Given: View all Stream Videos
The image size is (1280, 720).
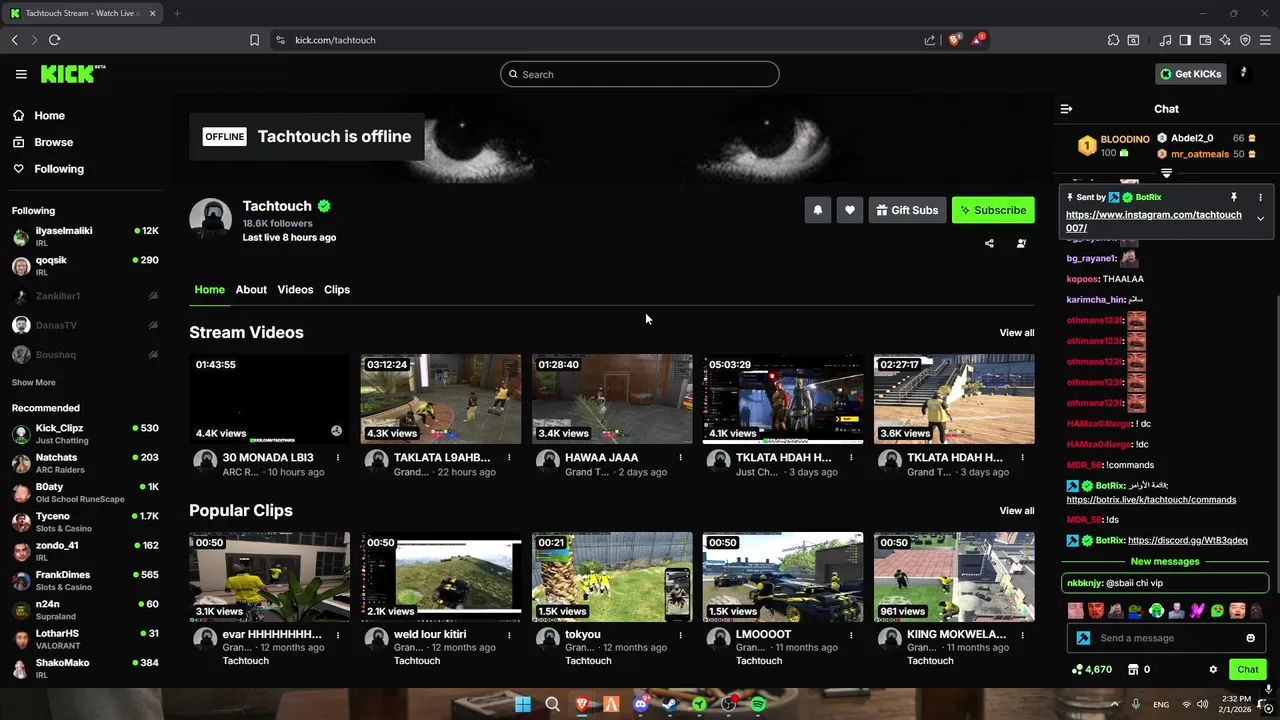Looking at the screenshot, I should click(1017, 333).
